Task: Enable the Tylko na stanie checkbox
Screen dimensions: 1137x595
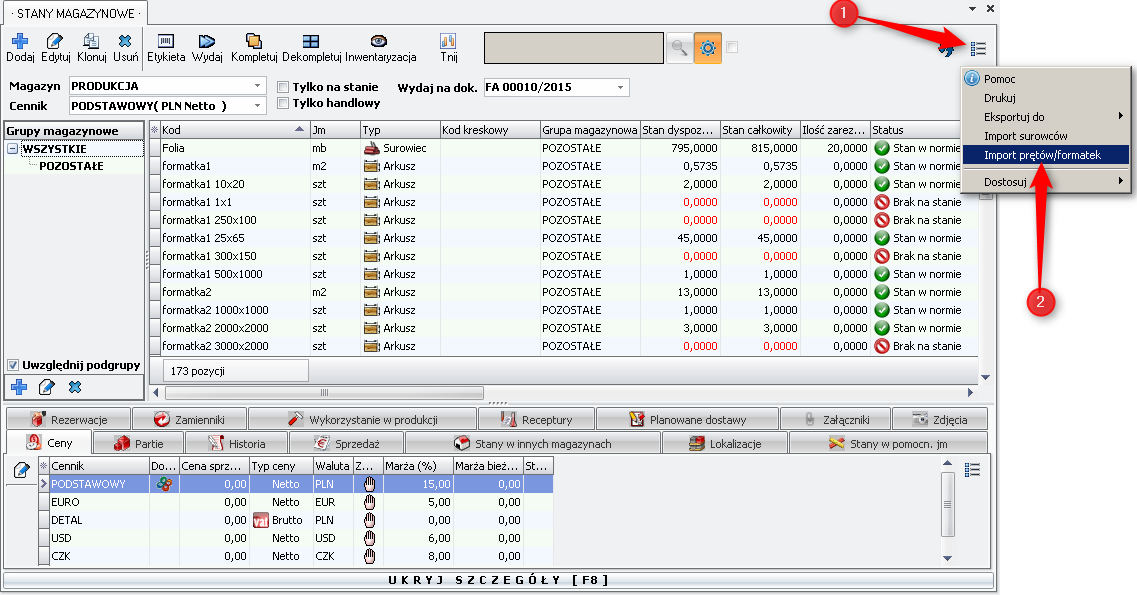Action: [284, 87]
